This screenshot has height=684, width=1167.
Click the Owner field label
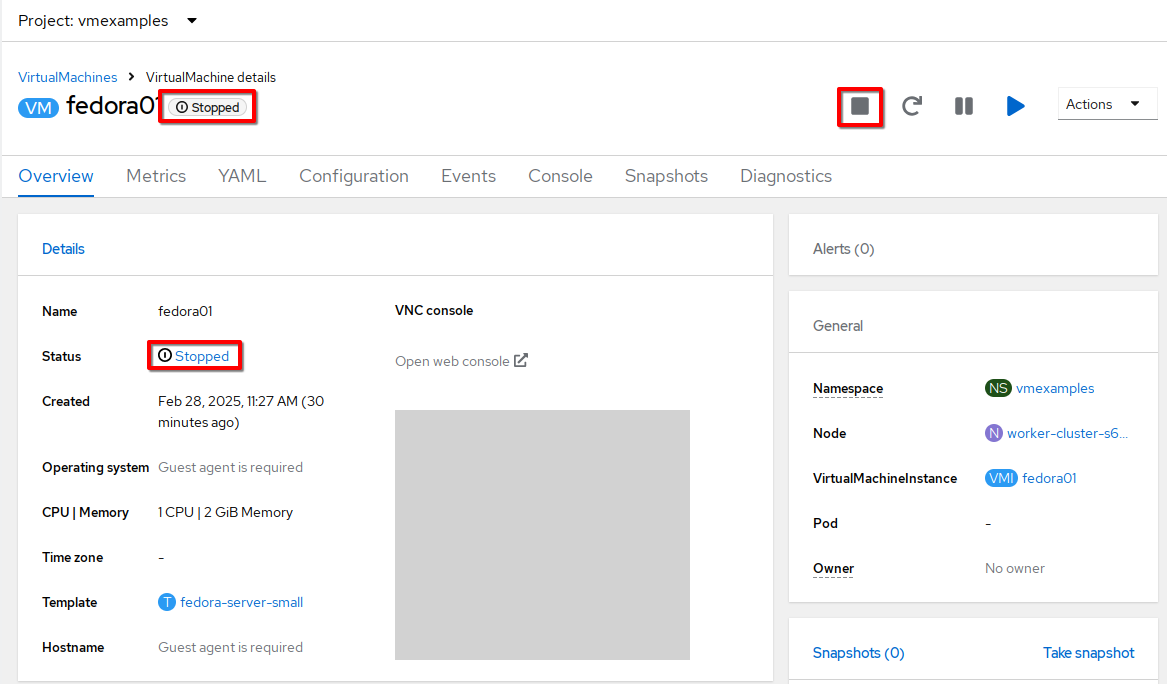point(834,569)
